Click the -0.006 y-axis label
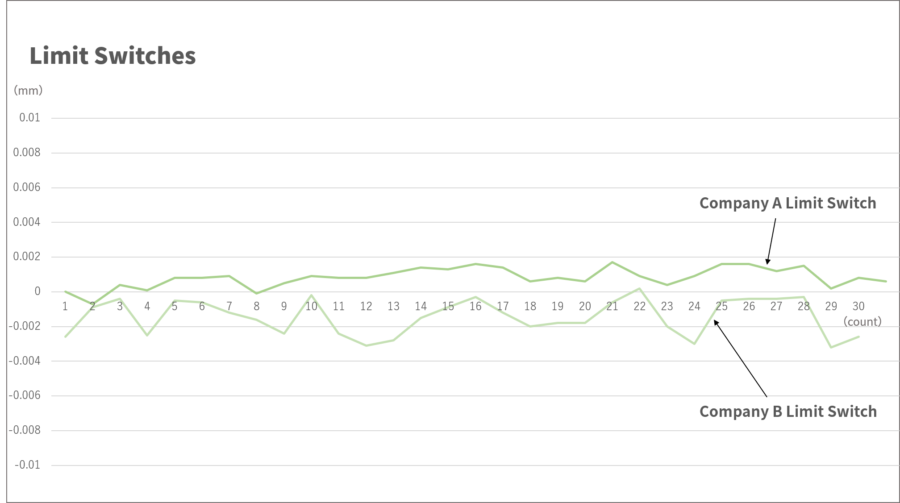 pyautogui.click(x=25, y=396)
